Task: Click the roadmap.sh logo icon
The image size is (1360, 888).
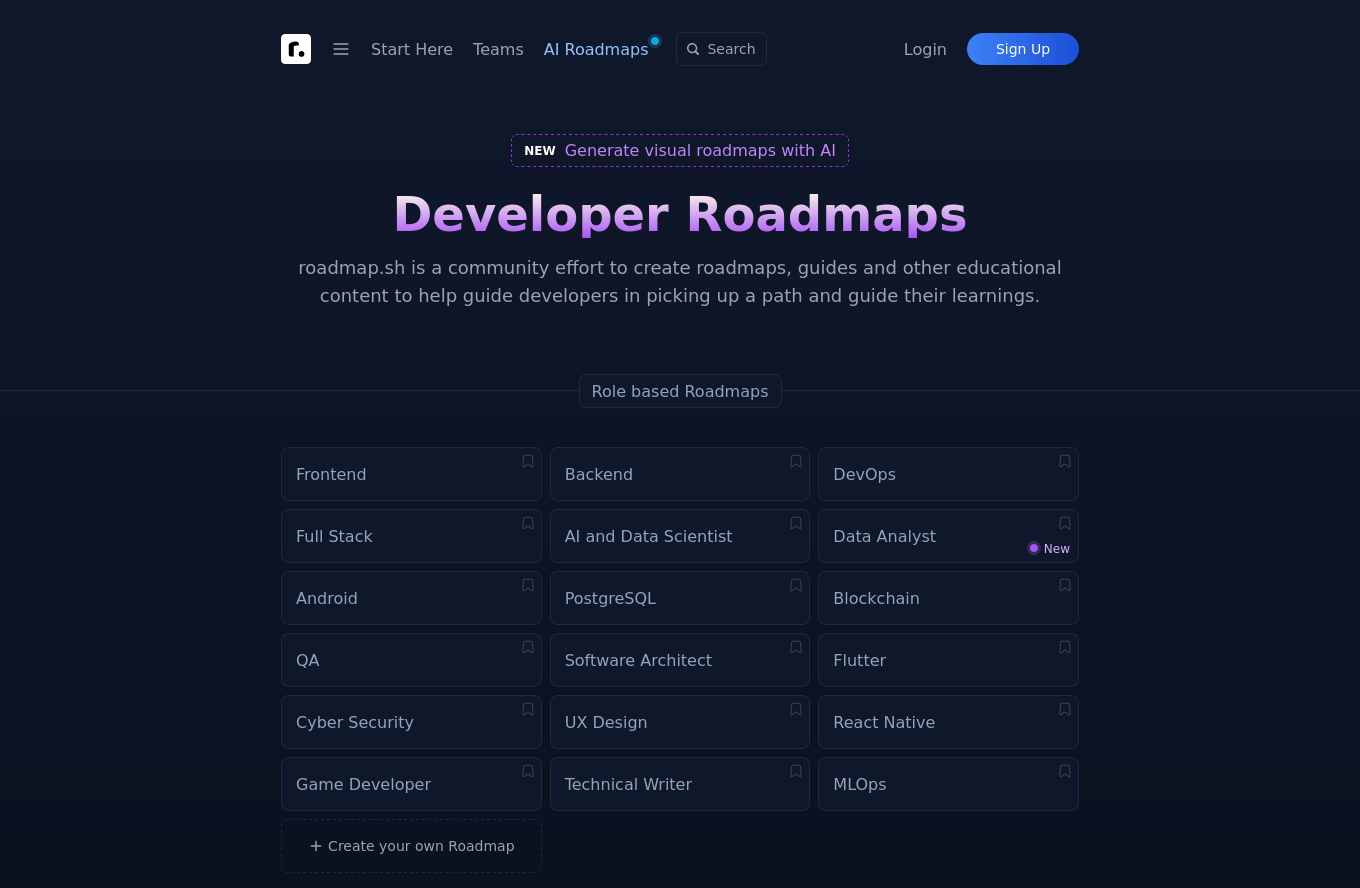Action: tap(296, 49)
